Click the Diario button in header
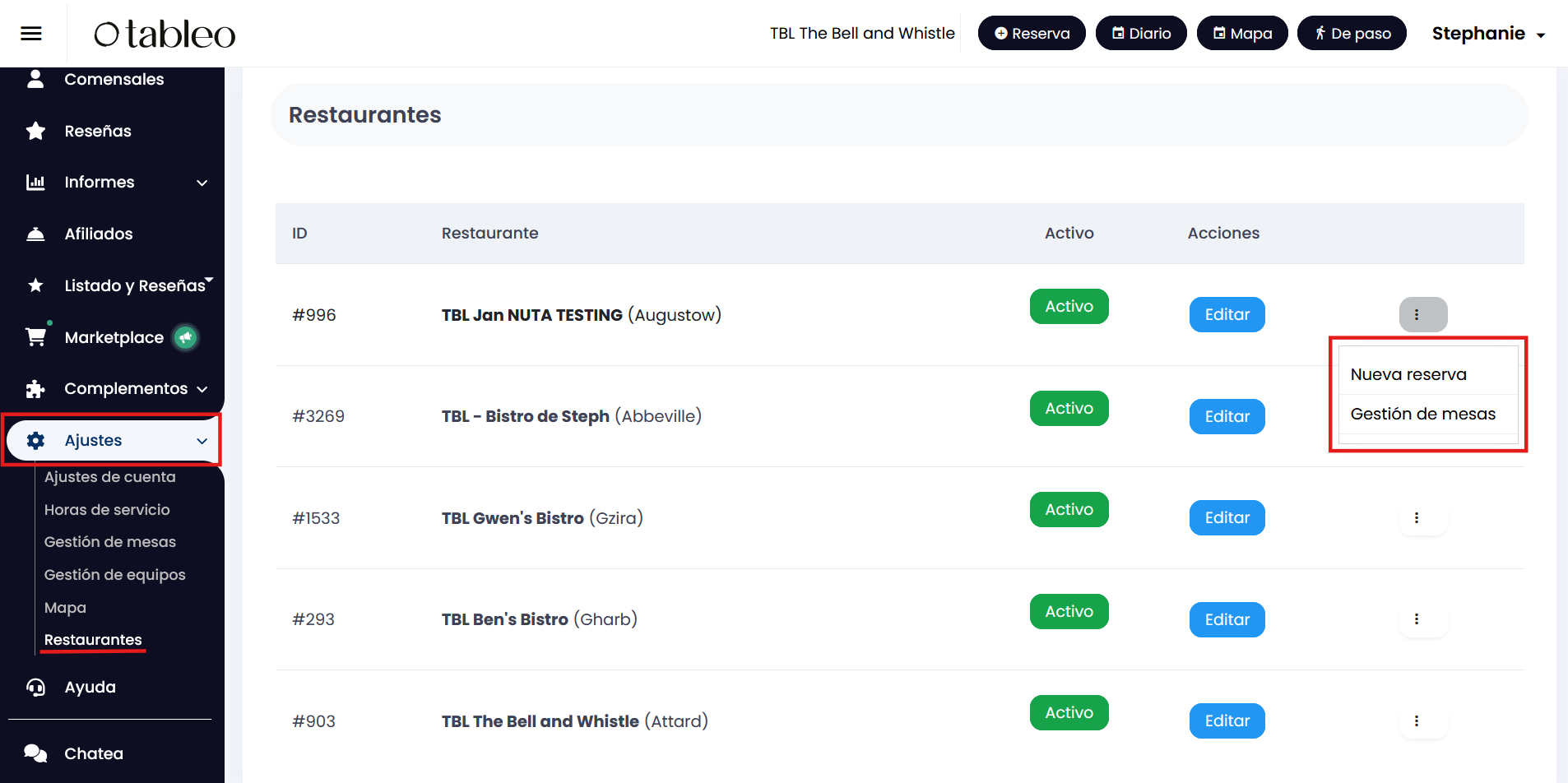The image size is (1568, 783). pyautogui.click(x=1140, y=34)
